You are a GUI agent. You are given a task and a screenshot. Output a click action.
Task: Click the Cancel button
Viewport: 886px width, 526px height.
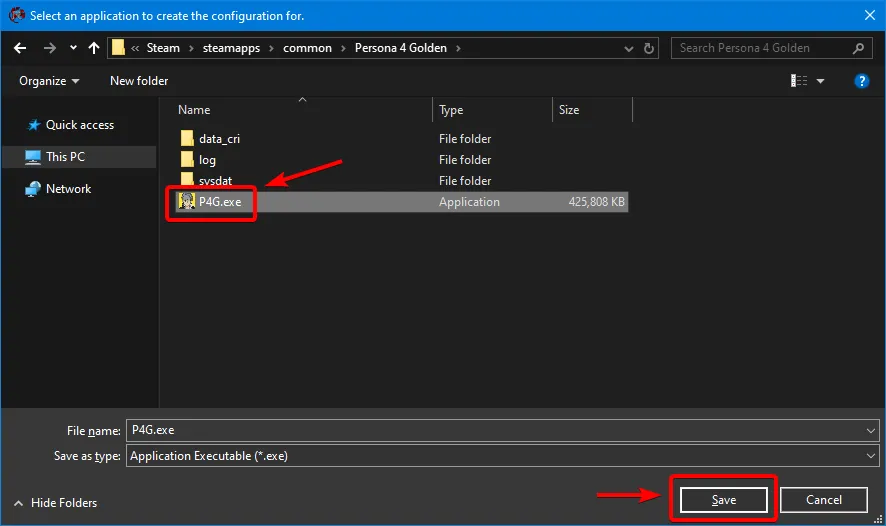pos(824,500)
